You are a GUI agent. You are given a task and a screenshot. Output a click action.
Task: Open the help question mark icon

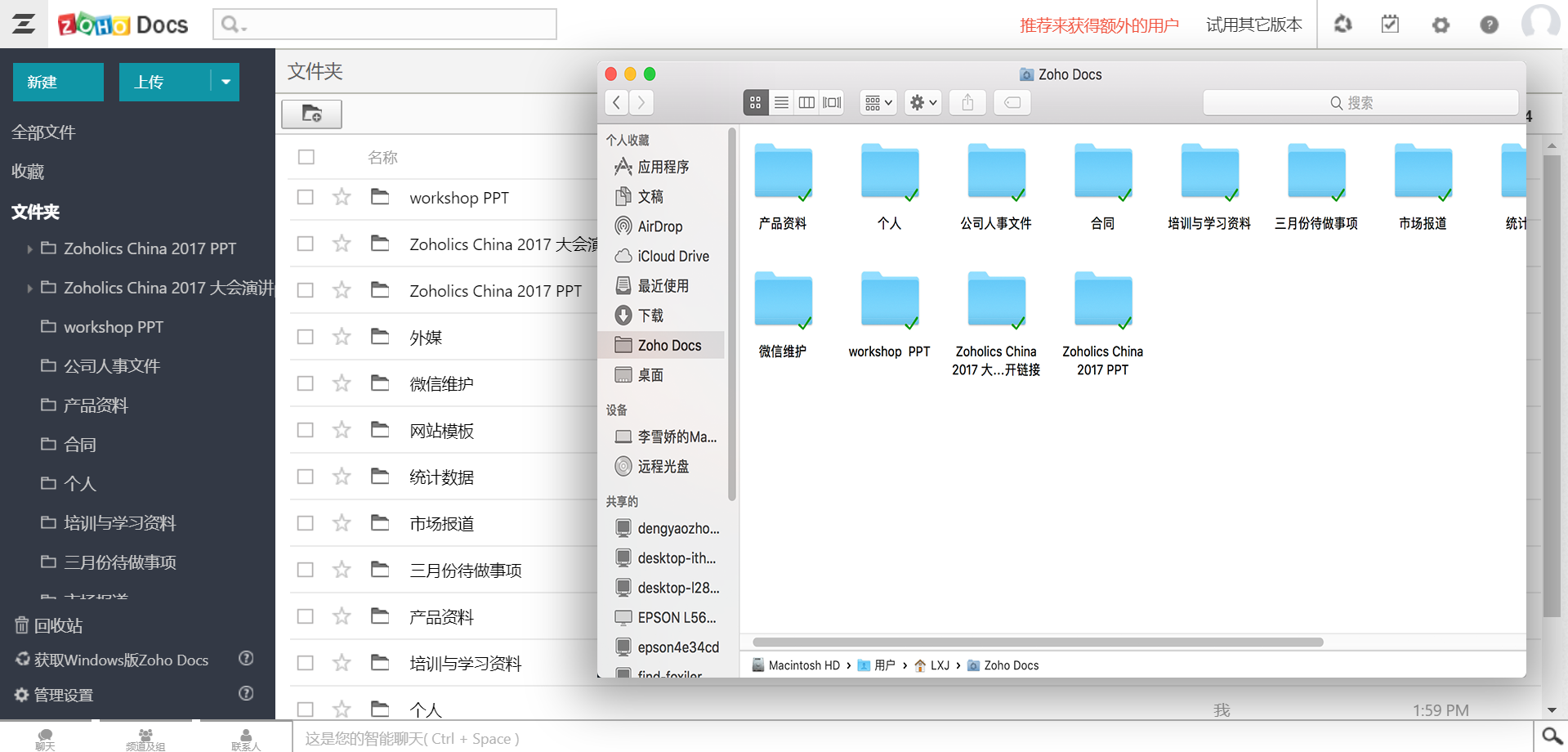pyautogui.click(x=1489, y=25)
